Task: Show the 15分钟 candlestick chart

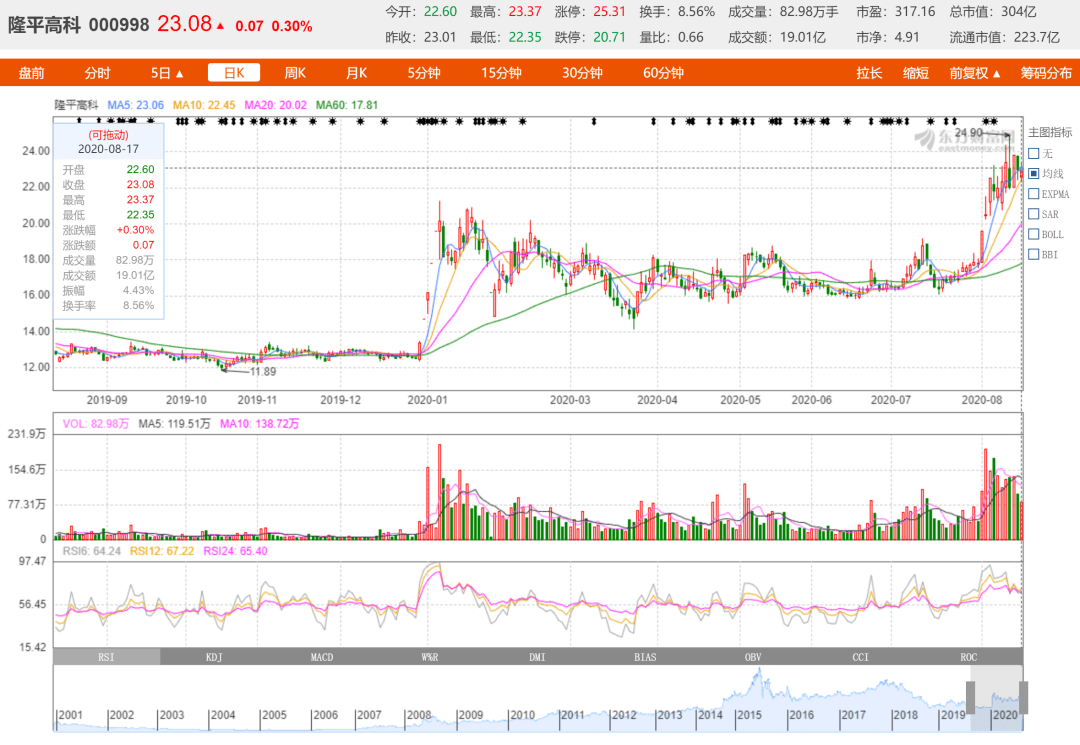Action: (501, 73)
